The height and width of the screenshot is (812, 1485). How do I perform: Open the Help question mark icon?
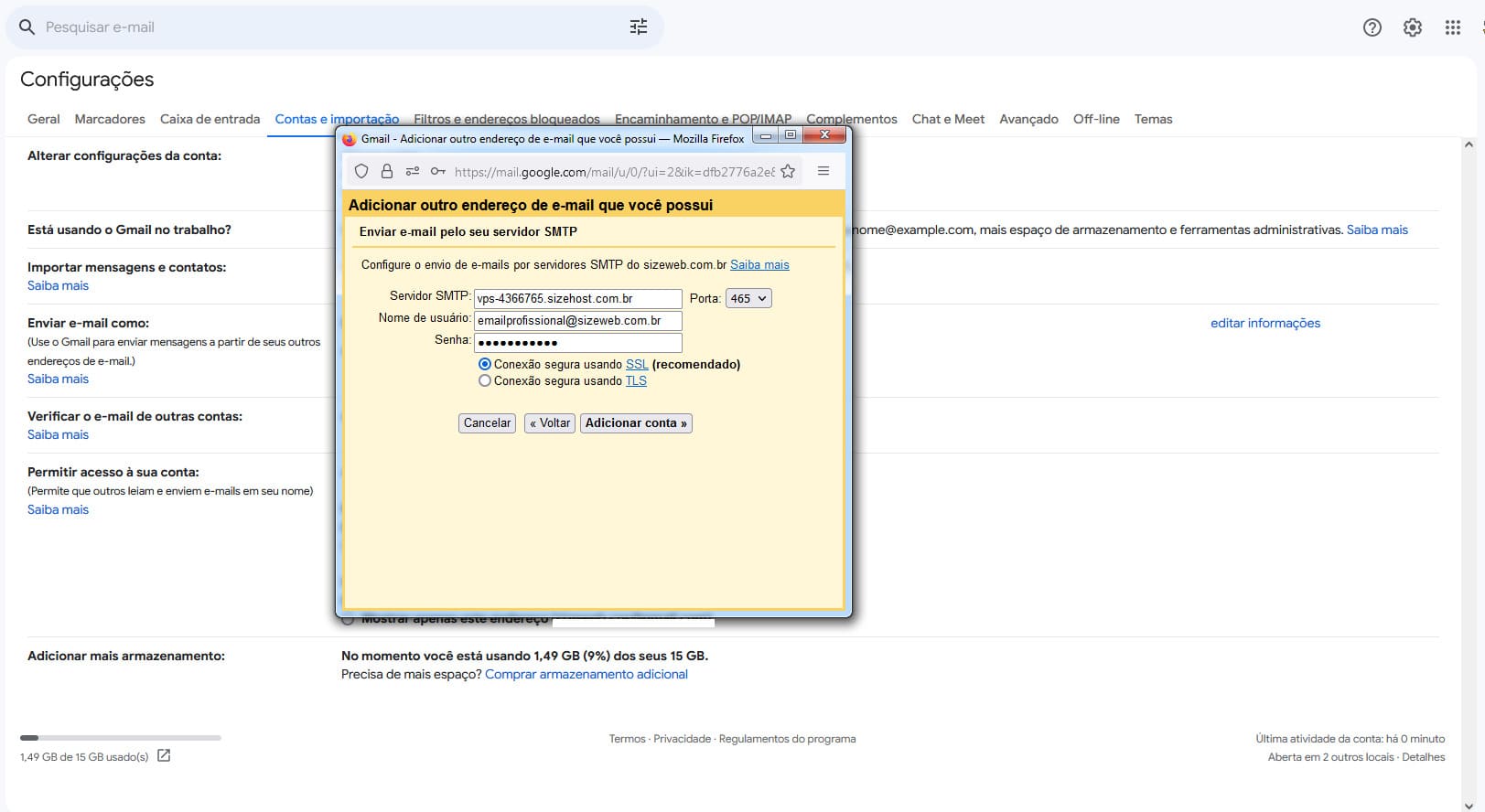[x=1372, y=27]
